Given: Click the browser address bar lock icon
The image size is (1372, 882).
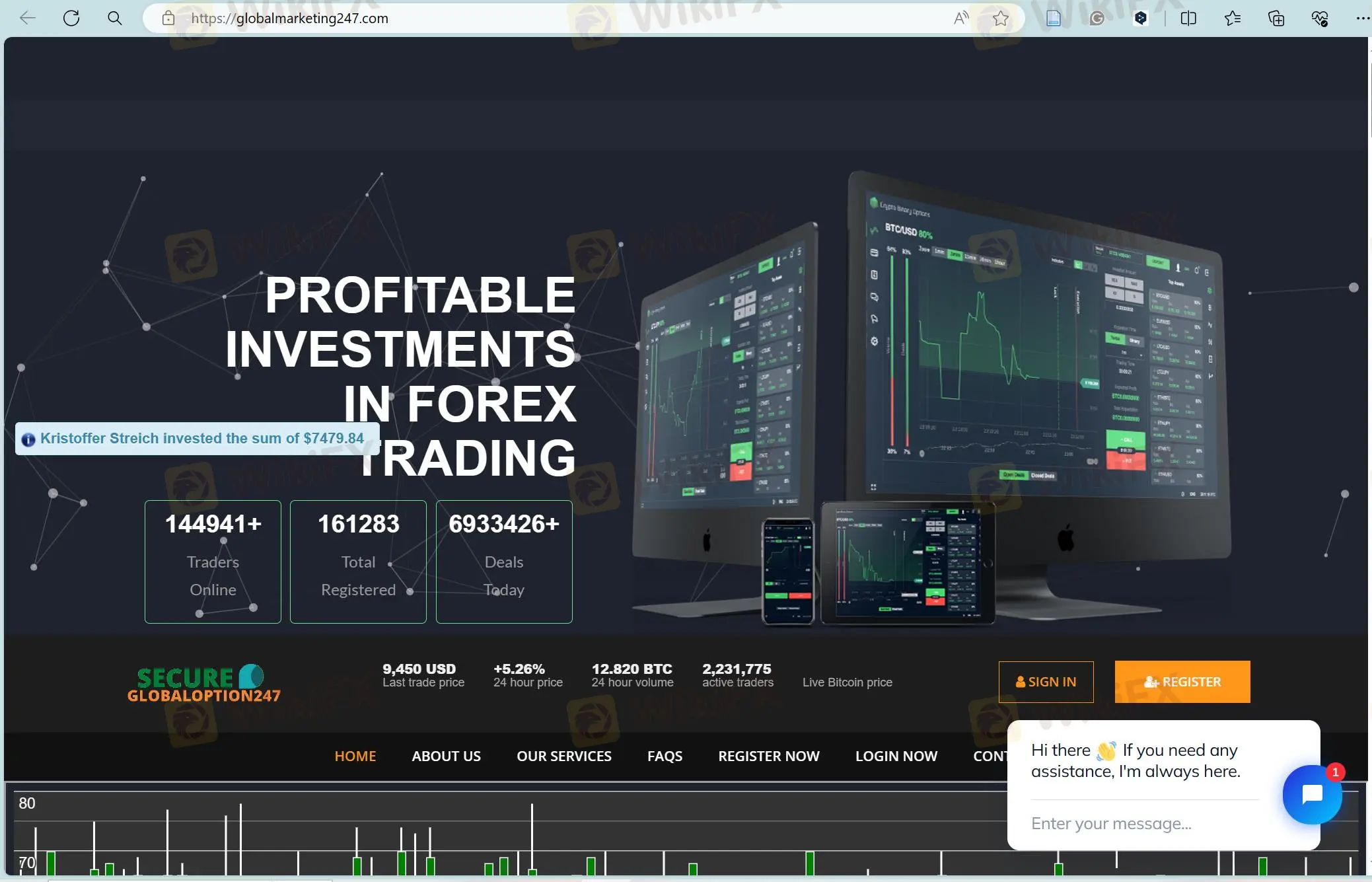Looking at the screenshot, I should click(168, 18).
